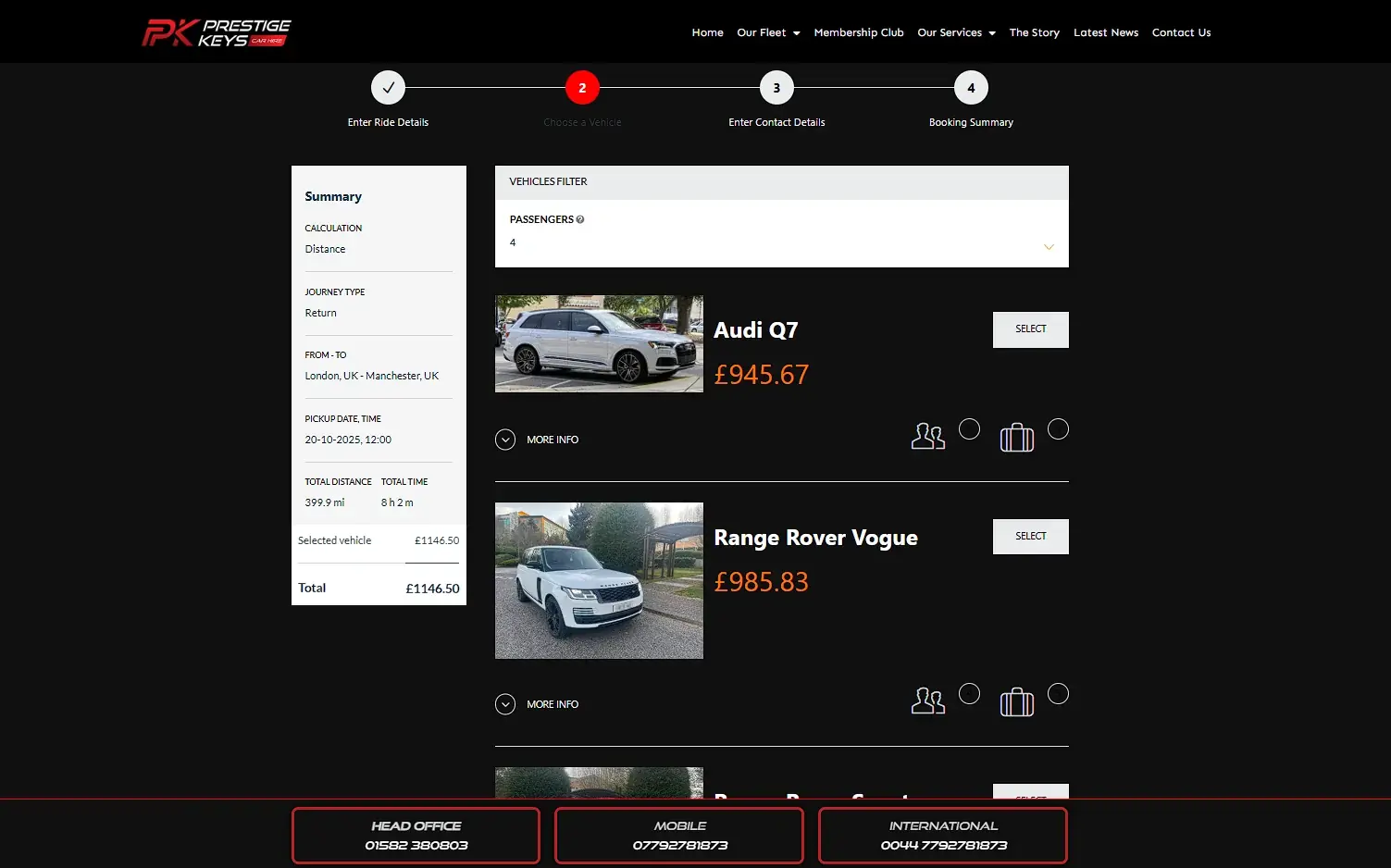The image size is (1391, 868).
Task: Click the London, UK - Manchester, UK route text
Action: click(x=372, y=376)
